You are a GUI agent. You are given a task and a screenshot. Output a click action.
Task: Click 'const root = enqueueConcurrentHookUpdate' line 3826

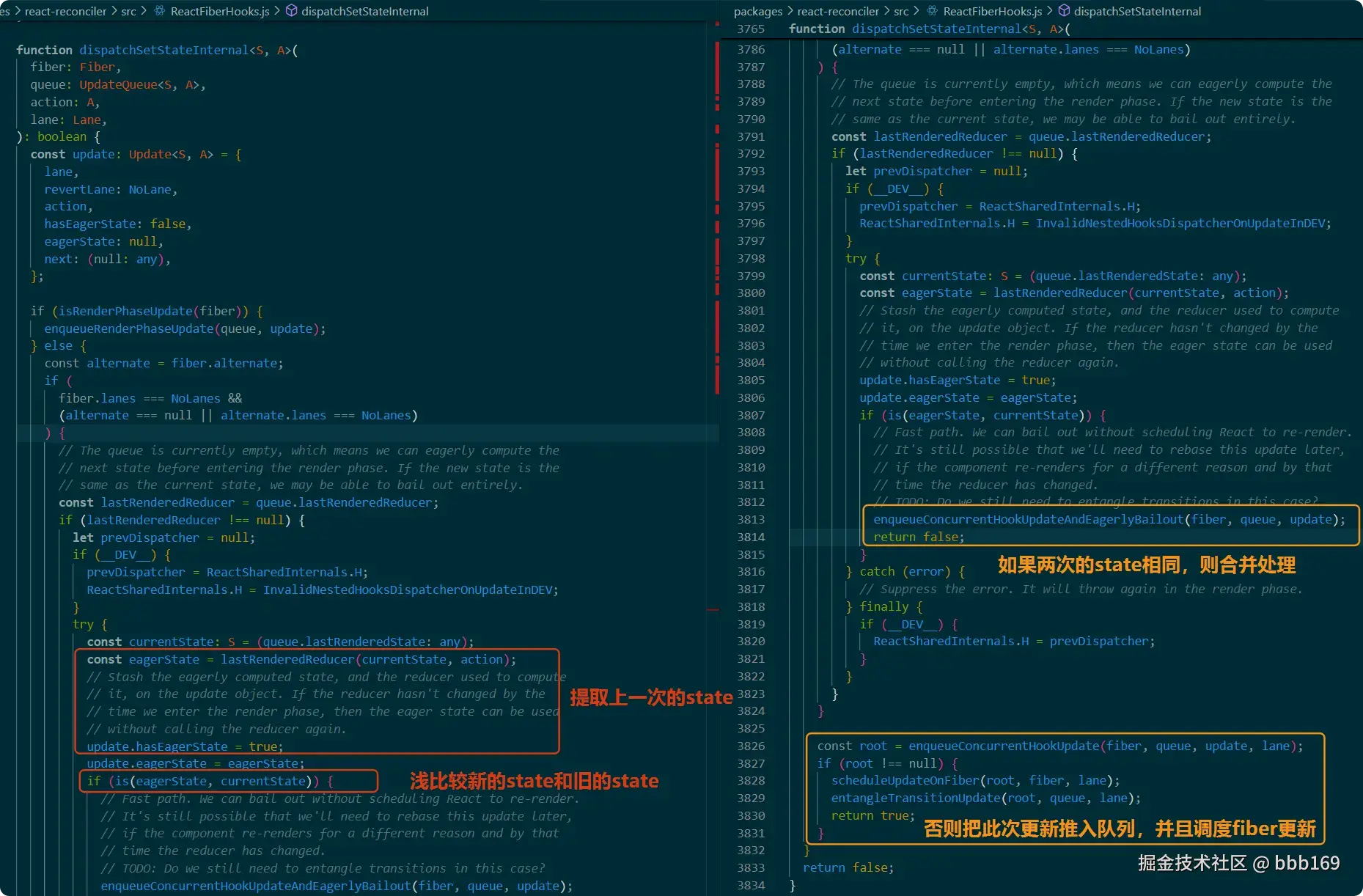pos(1060,746)
